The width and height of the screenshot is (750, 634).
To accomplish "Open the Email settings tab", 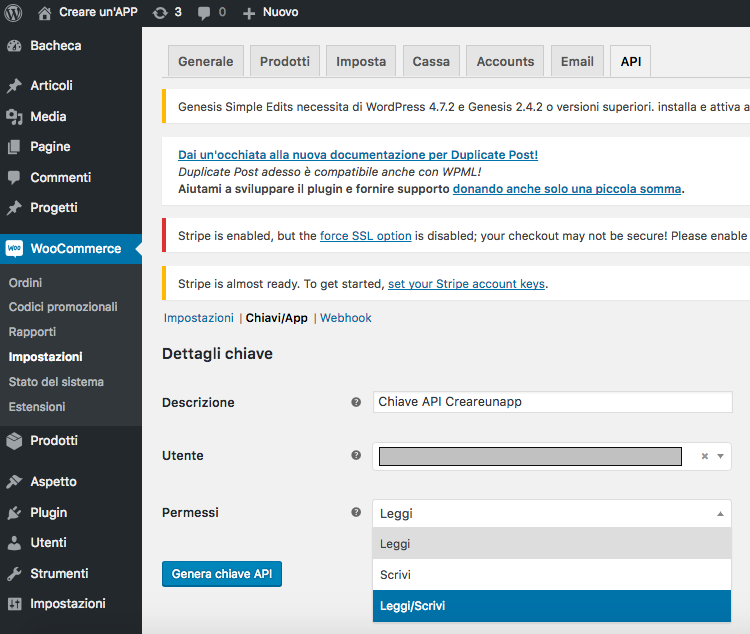I will [577, 61].
